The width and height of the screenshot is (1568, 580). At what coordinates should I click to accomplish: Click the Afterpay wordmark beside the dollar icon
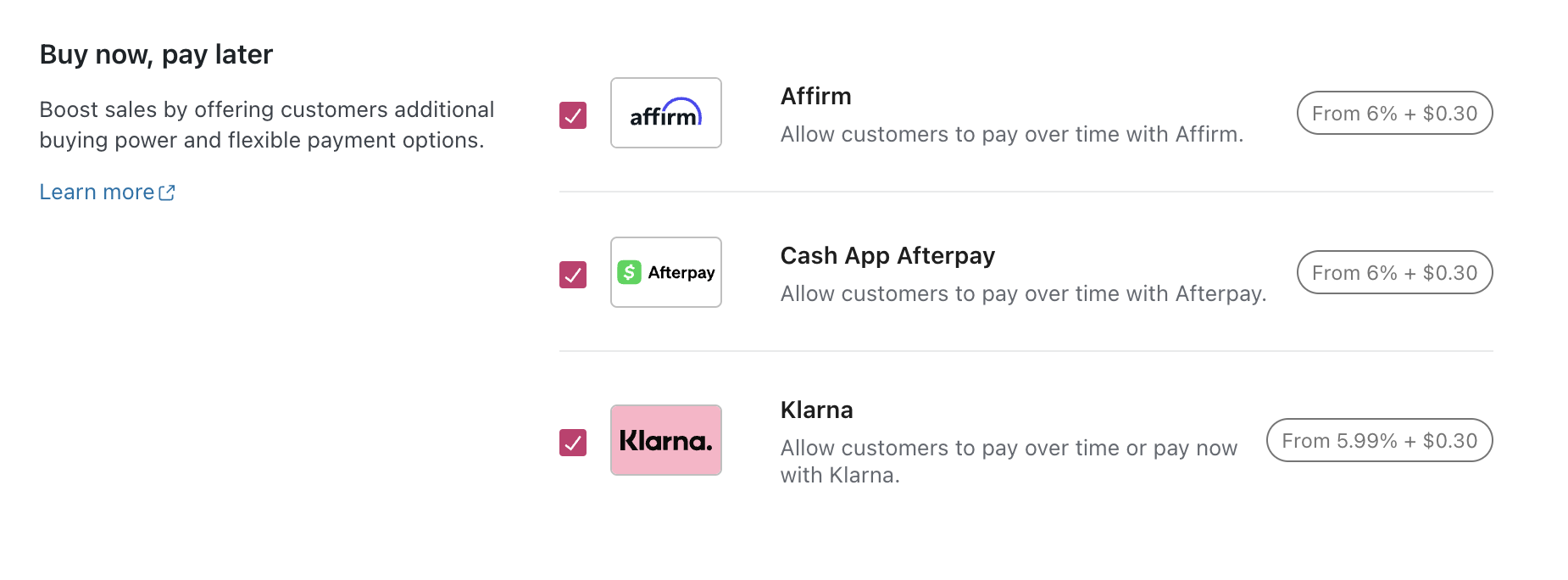coord(681,273)
